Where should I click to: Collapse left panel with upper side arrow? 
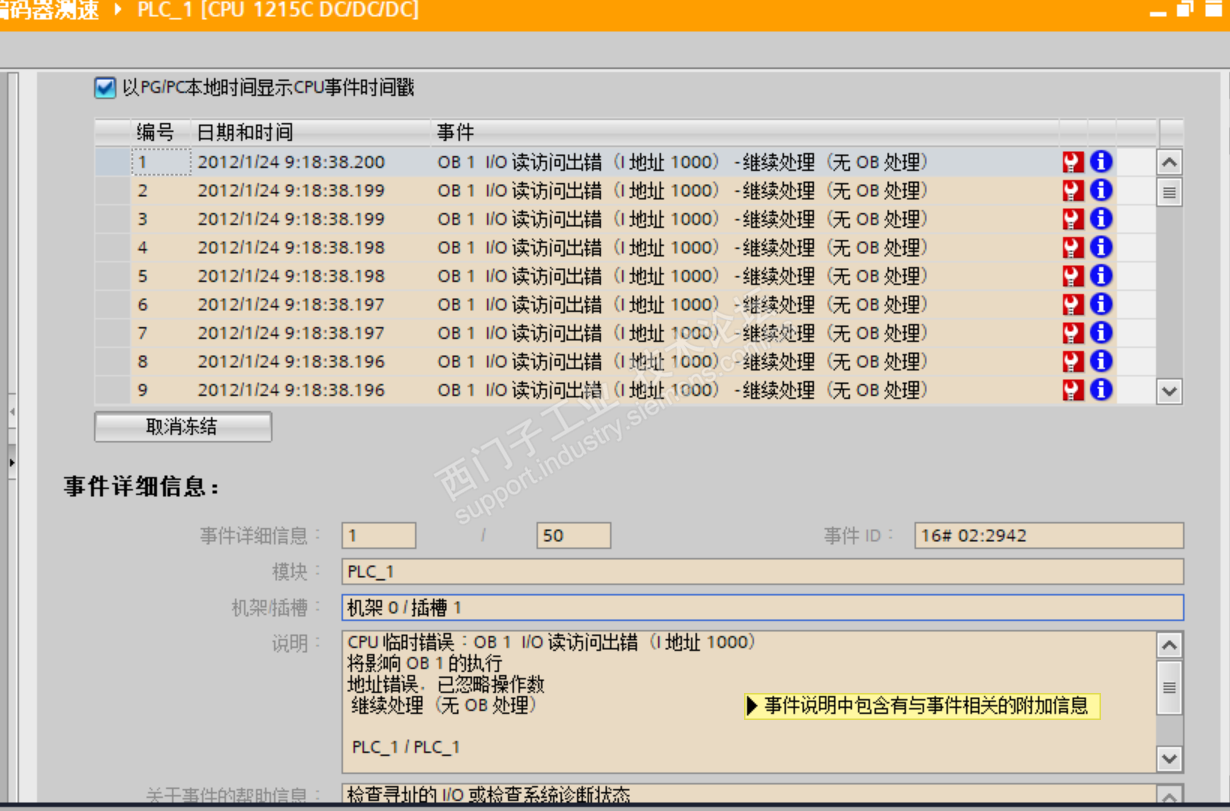coord(12,412)
